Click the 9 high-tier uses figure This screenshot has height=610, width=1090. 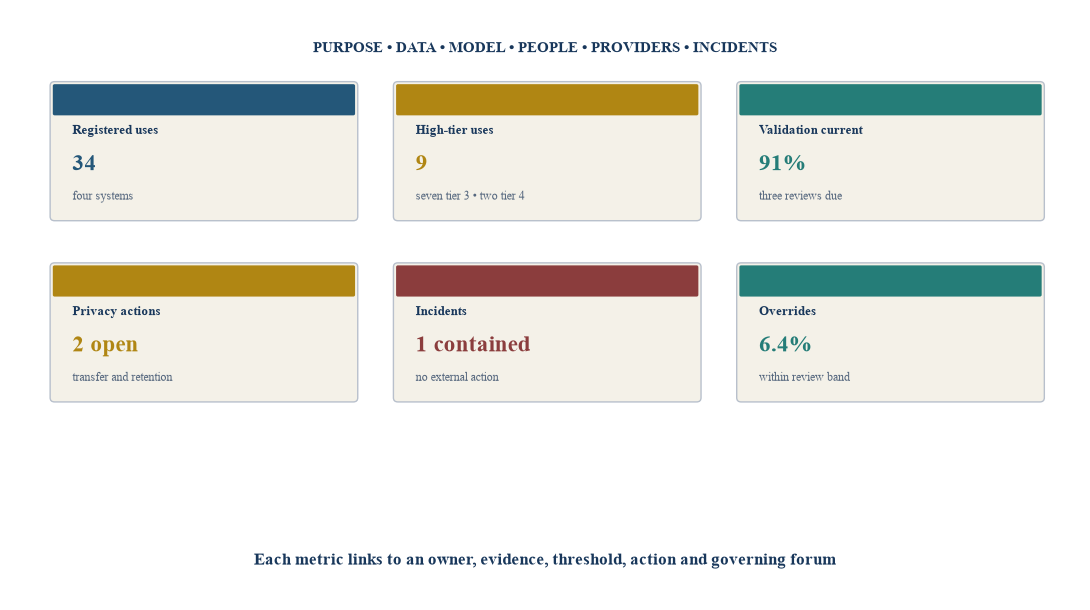(421, 163)
